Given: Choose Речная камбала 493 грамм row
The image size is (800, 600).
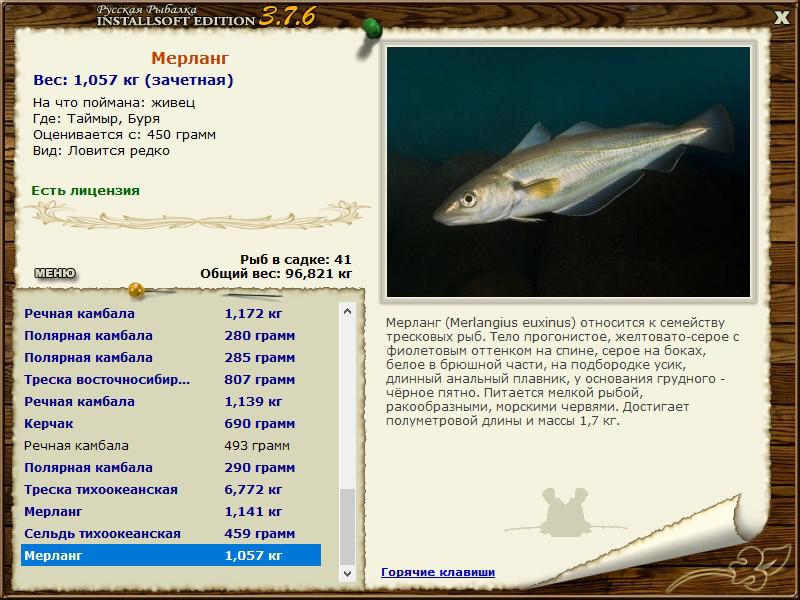Looking at the screenshot, I should point(170,446).
